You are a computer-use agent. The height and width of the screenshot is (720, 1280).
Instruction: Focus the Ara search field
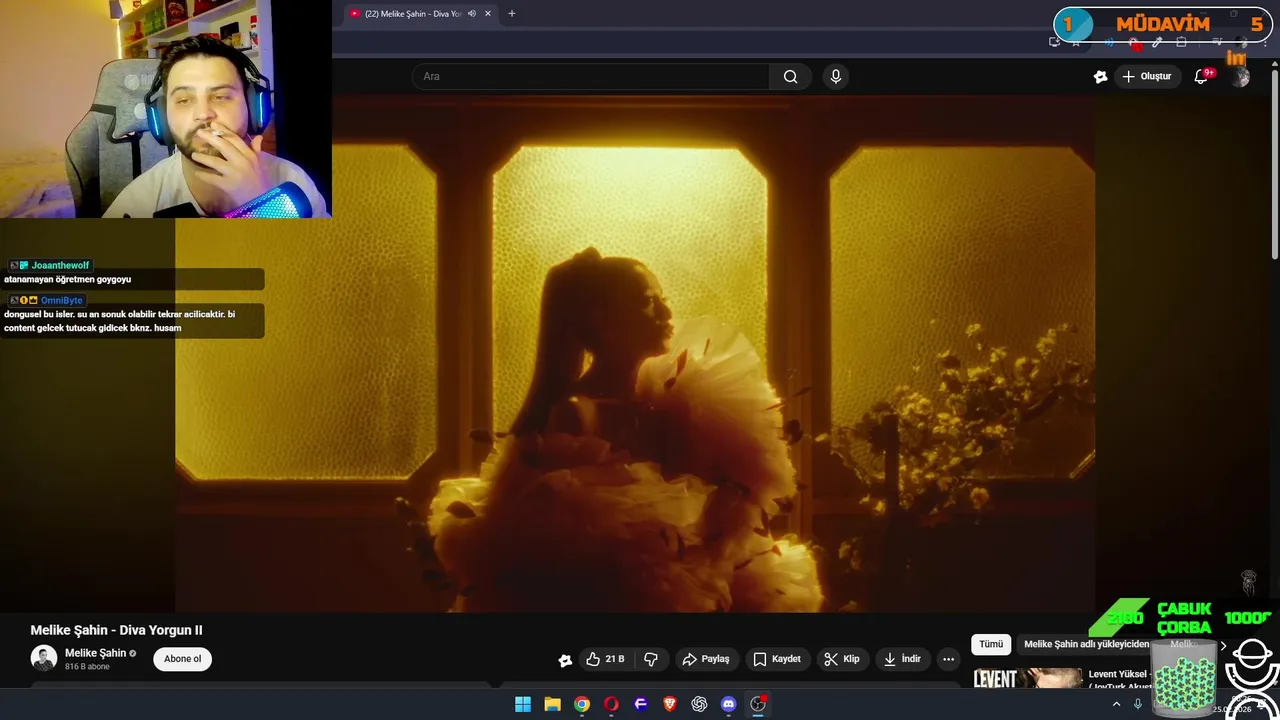tap(590, 76)
